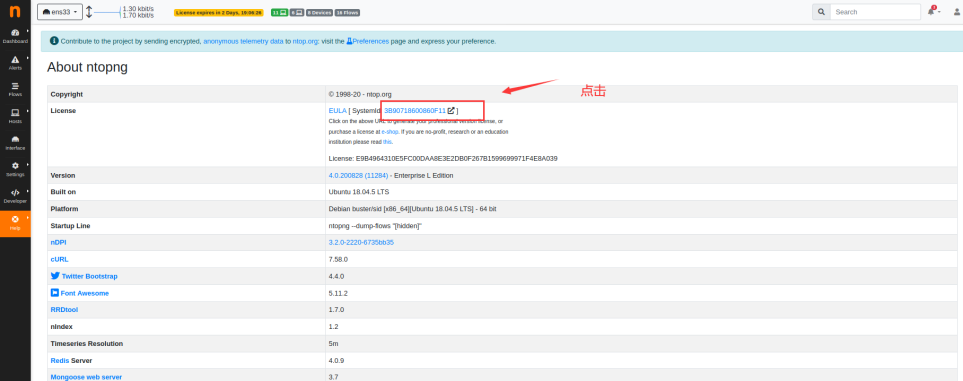
Task: Click the green 11 local hosts badge
Action: [279, 12]
